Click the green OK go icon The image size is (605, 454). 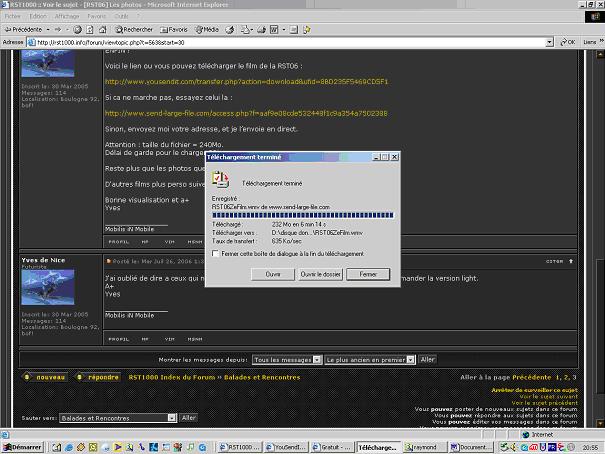point(561,43)
